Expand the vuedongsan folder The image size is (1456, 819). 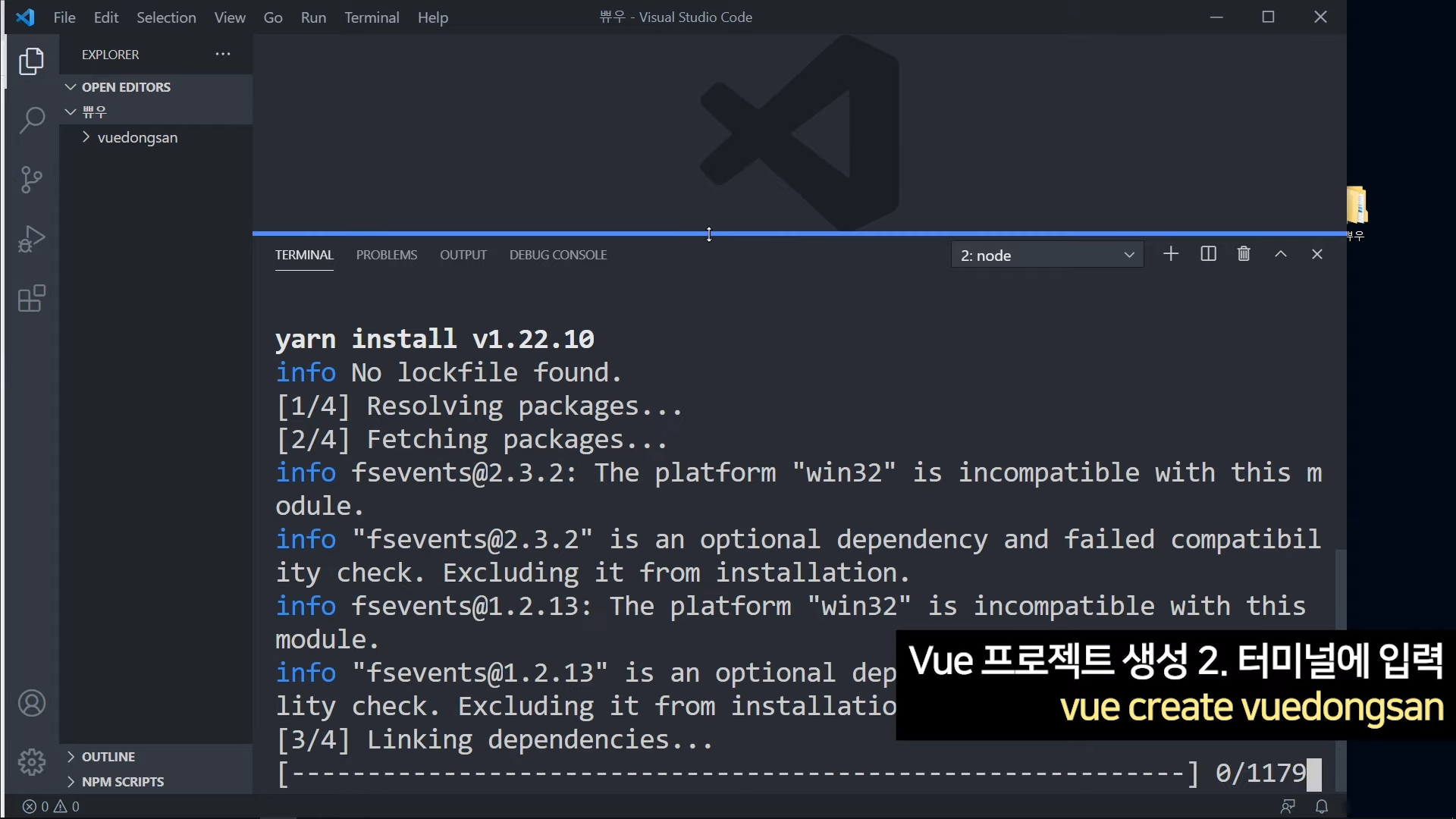tap(137, 137)
